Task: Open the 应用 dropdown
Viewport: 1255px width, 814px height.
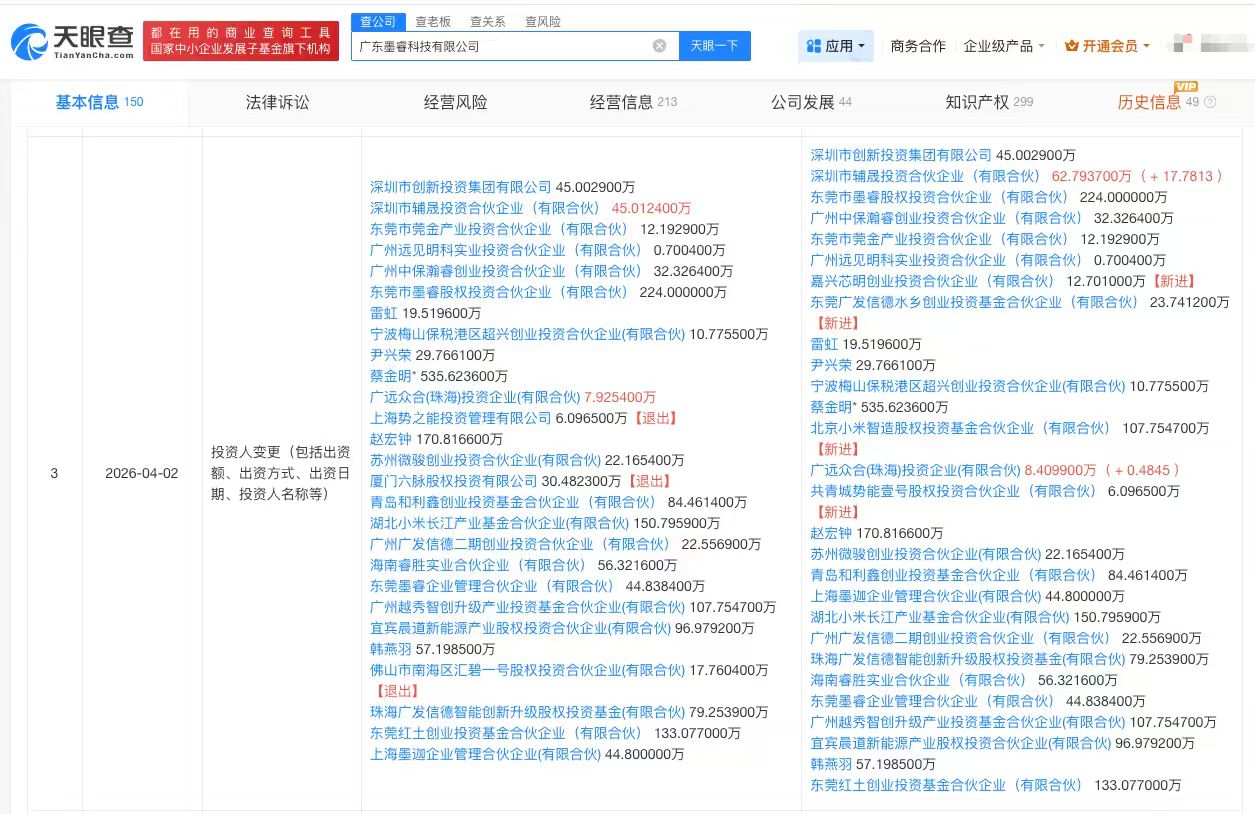Action: pos(836,46)
